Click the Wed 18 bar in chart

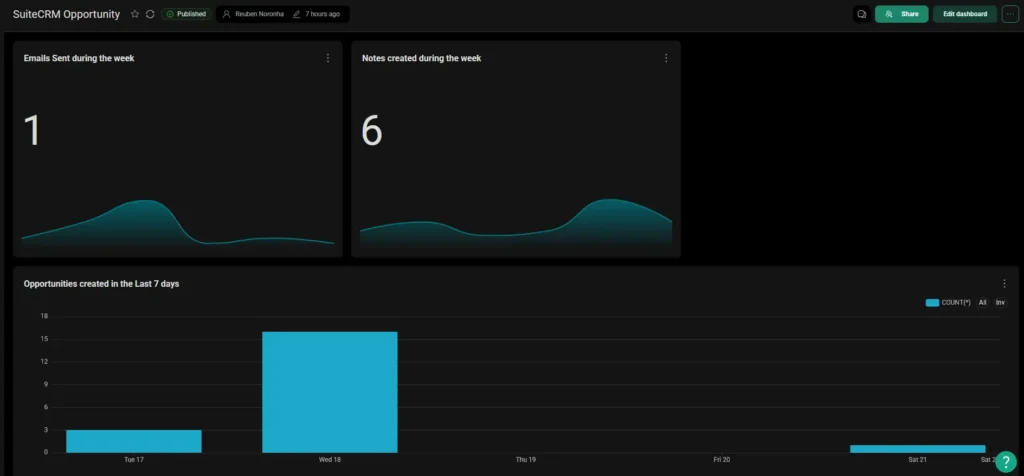tap(330, 392)
